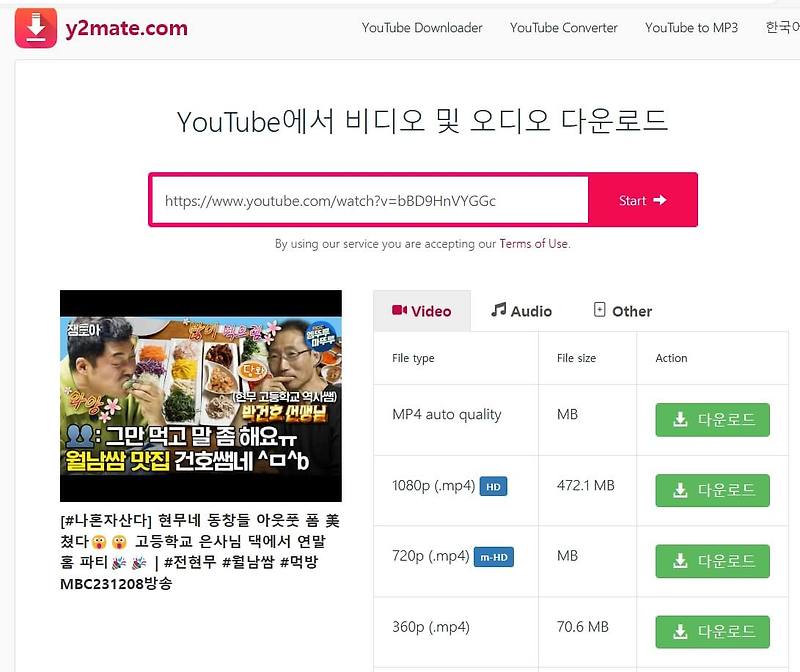The image size is (800, 672).
Task: Click the y2mate red download logo icon
Action: click(x=37, y=28)
